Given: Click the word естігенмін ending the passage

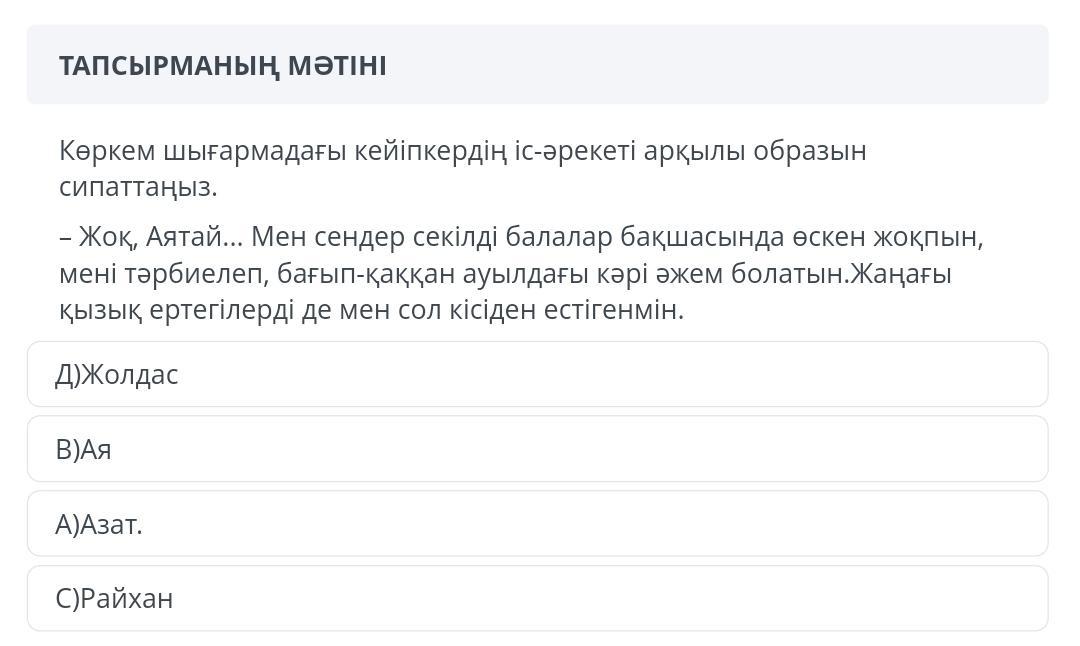Looking at the screenshot, I should 610,311.
